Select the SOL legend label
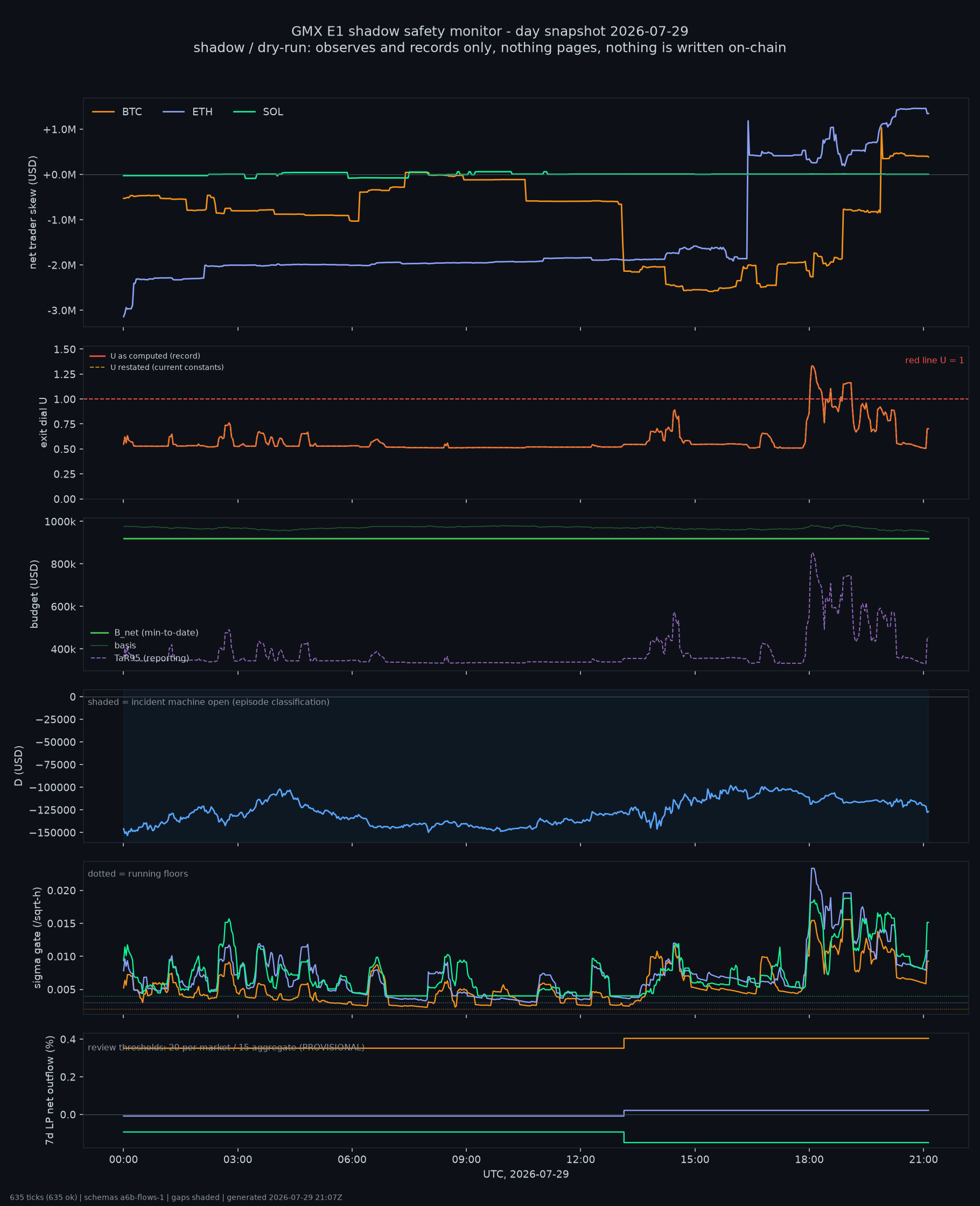This screenshot has height=1206, width=980. 273,112
